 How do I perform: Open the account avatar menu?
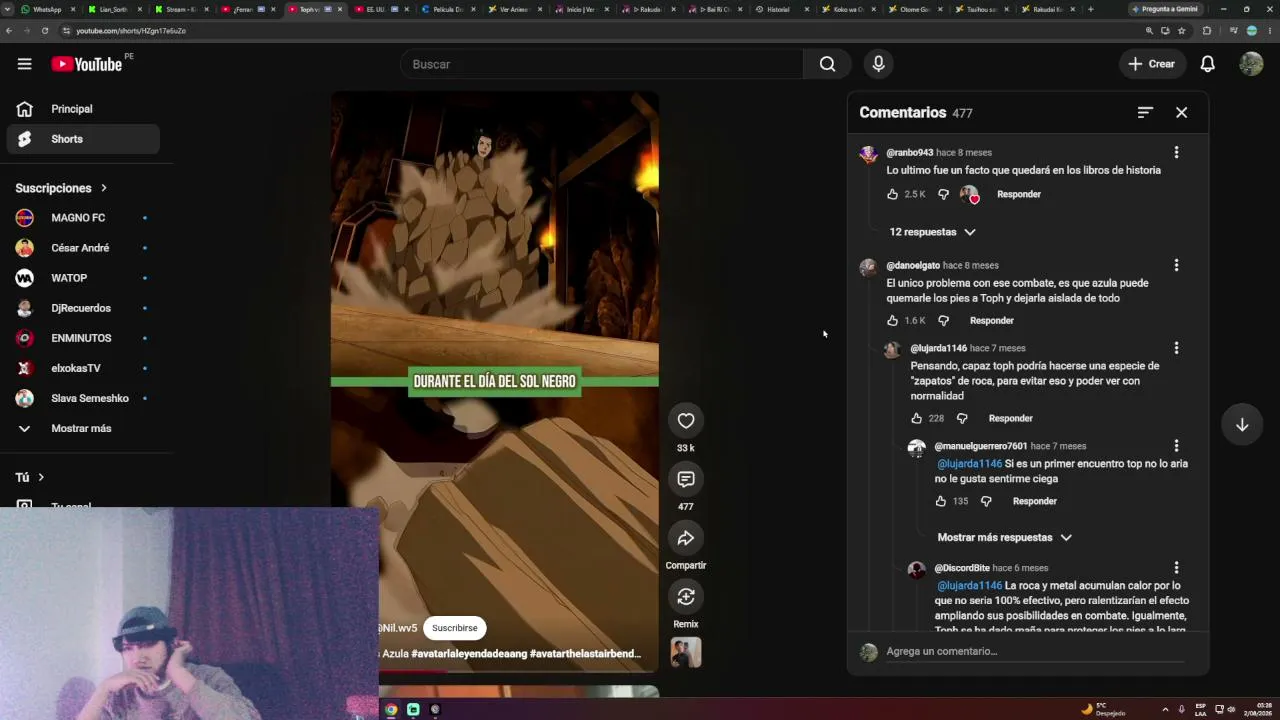(x=1251, y=64)
